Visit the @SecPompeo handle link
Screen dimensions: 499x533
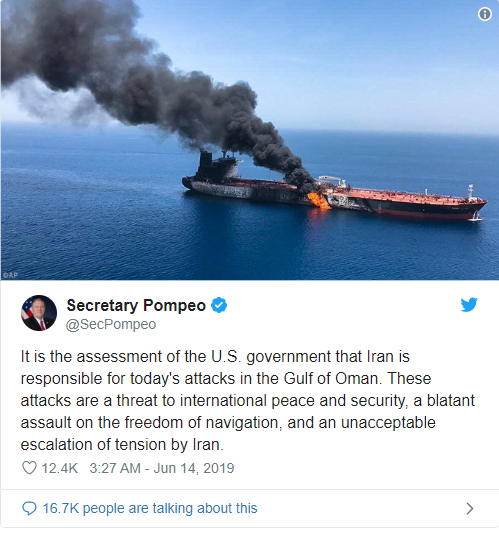(111, 325)
